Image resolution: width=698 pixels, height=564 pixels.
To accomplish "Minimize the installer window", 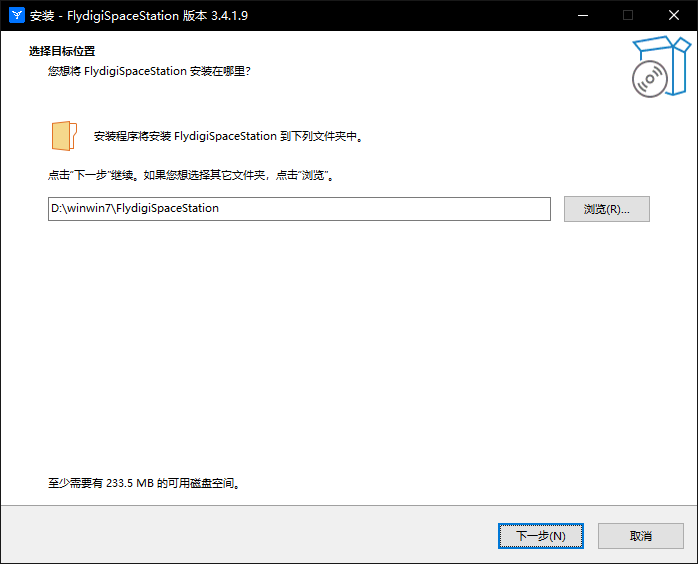I will click(x=583, y=16).
